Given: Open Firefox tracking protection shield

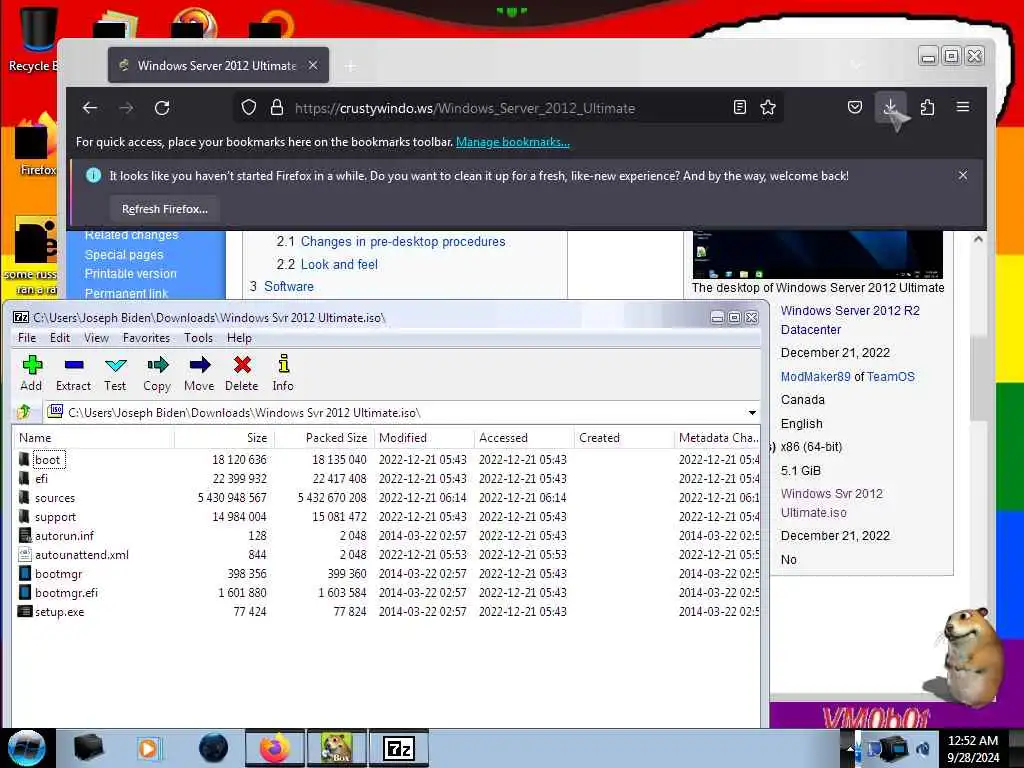Looking at the screenshot, I should [248, 107].
